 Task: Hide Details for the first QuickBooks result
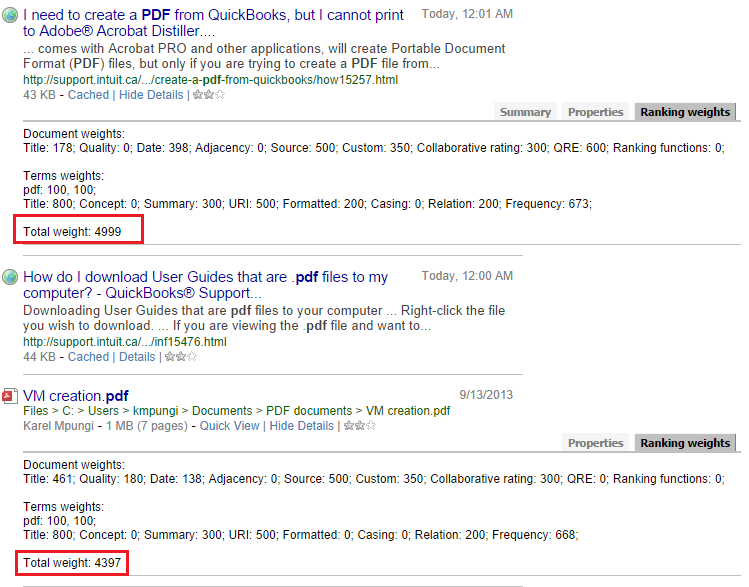click(x=151, y=95)
